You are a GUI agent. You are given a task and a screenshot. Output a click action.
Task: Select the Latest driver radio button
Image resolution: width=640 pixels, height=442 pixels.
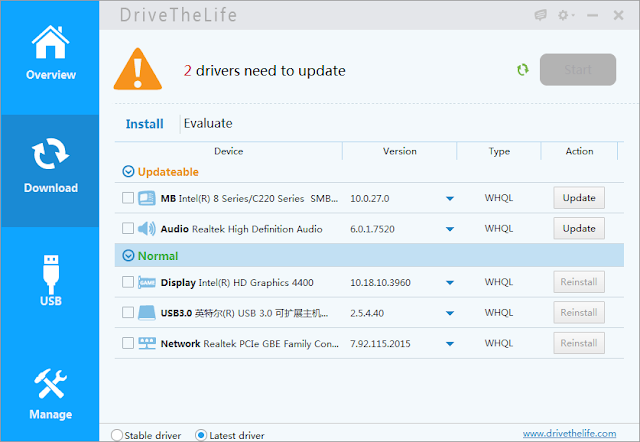tap(201, 435)
